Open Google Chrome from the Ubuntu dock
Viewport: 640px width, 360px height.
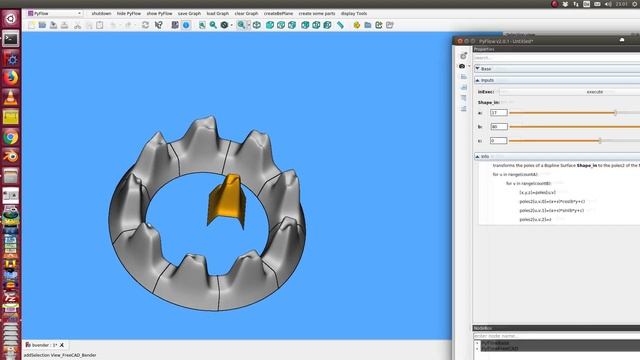pyautogui.click(x=11, y=137)
